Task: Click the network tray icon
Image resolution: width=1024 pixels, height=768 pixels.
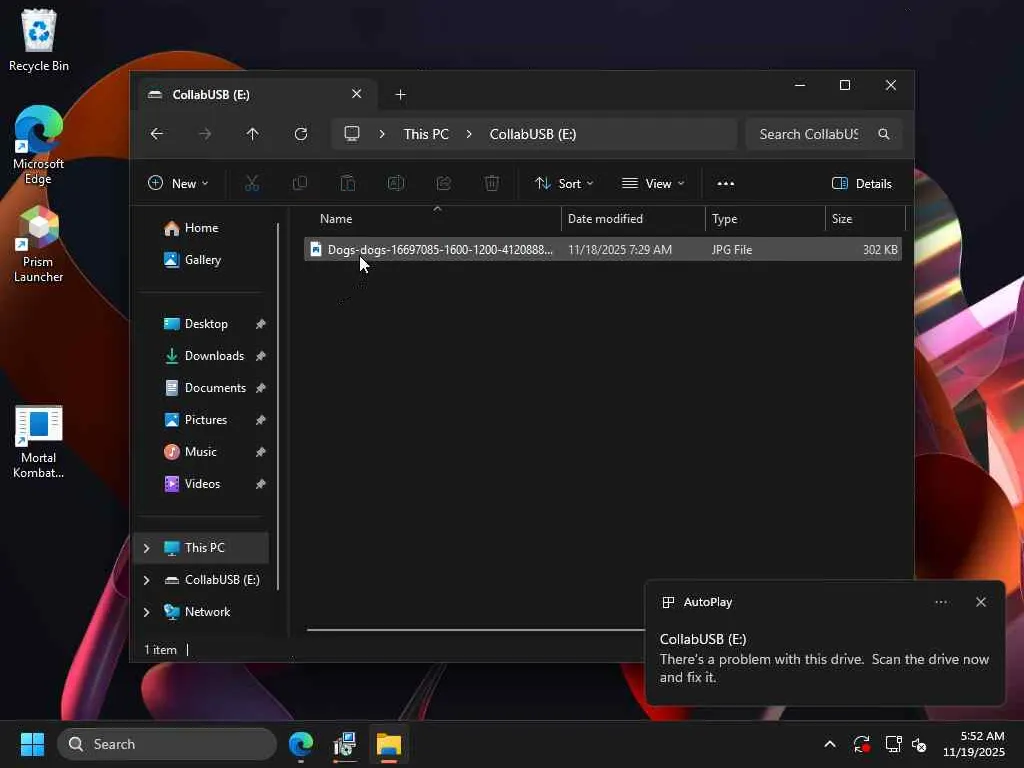Action: click(x=893, y=744)
